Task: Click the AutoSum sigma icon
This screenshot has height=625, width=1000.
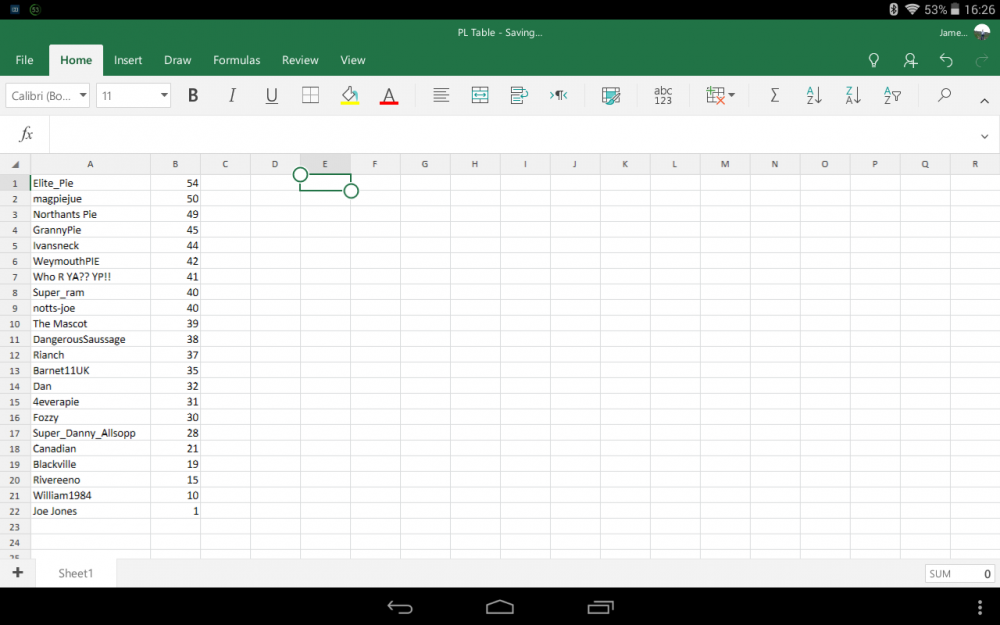Action: pos(773,95)
